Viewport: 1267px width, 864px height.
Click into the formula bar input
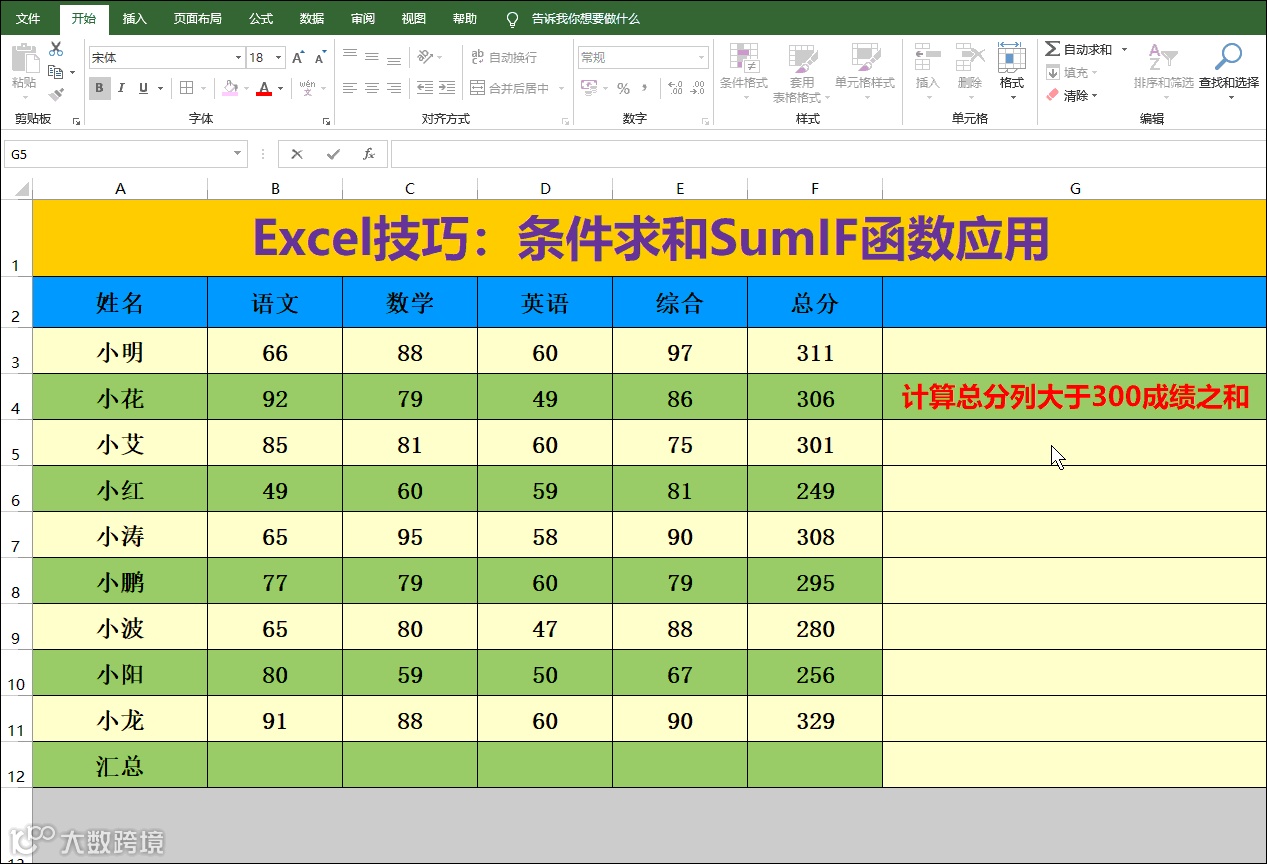(x=828, y=154)
